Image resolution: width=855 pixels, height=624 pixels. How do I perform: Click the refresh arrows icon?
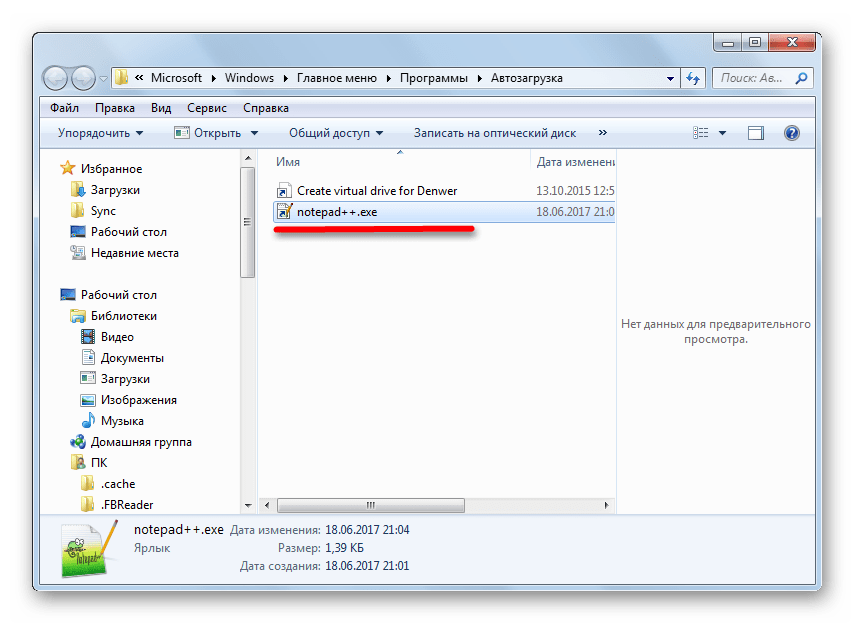pos(693,79)
